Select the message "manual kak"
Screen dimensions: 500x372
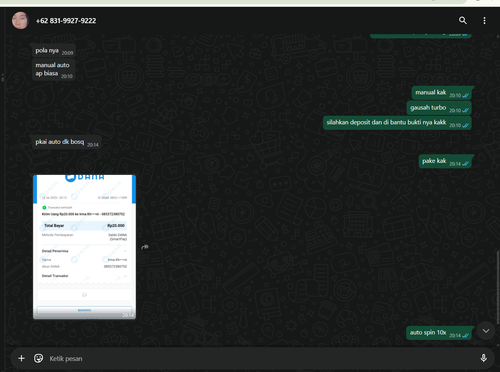[x=442, y=93]
